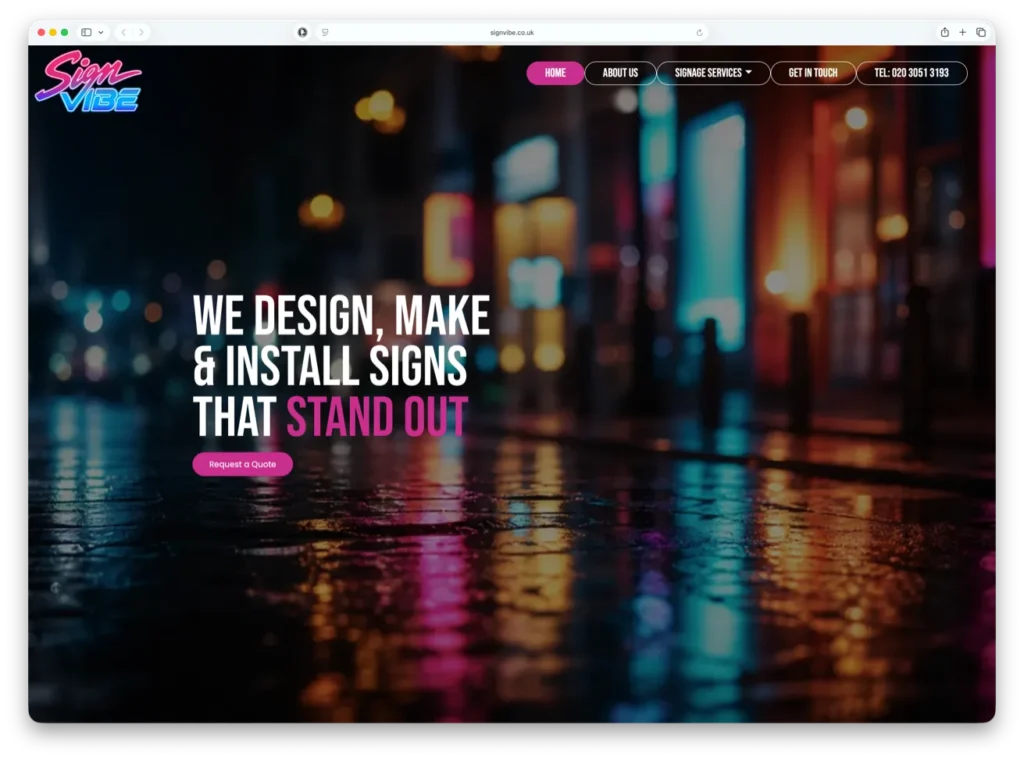Go back with the browser back arrow
The width and height of the screenshot is (1024, 761).
pyautogui.click(x=123, y=32)
